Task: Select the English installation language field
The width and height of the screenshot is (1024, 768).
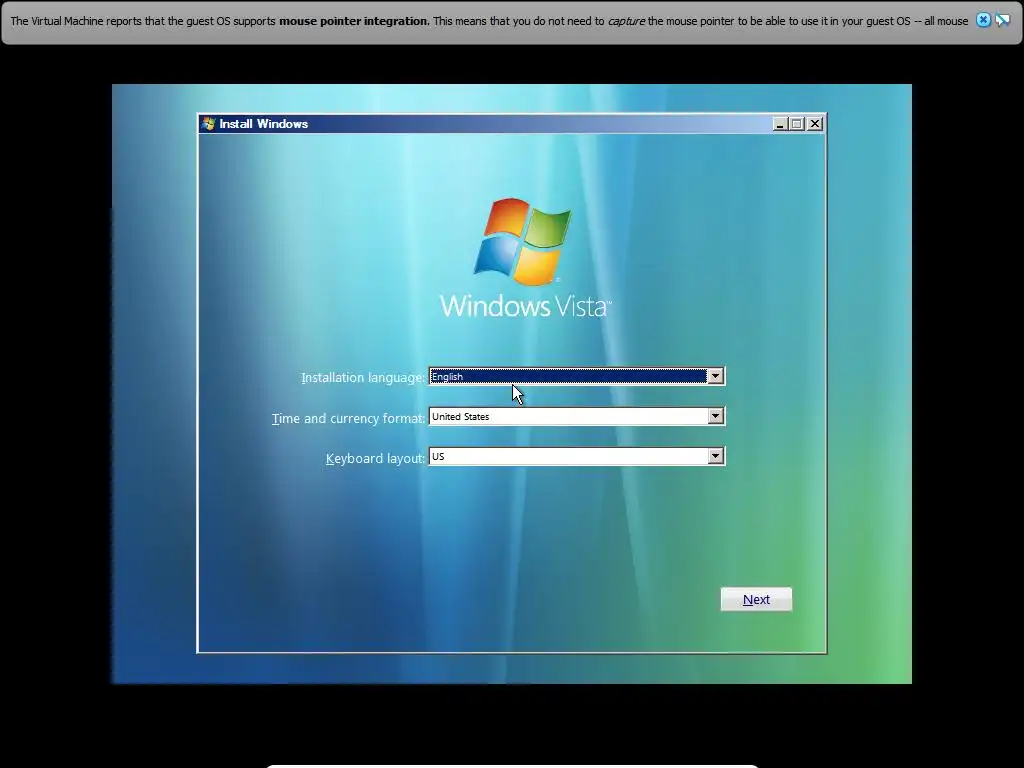Action: tap(577, 376)
